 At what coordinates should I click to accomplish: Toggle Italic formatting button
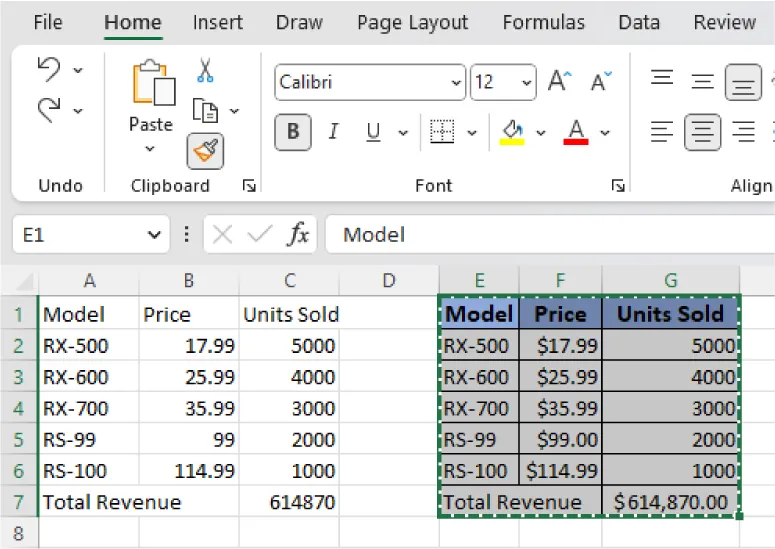coord(333,132)
